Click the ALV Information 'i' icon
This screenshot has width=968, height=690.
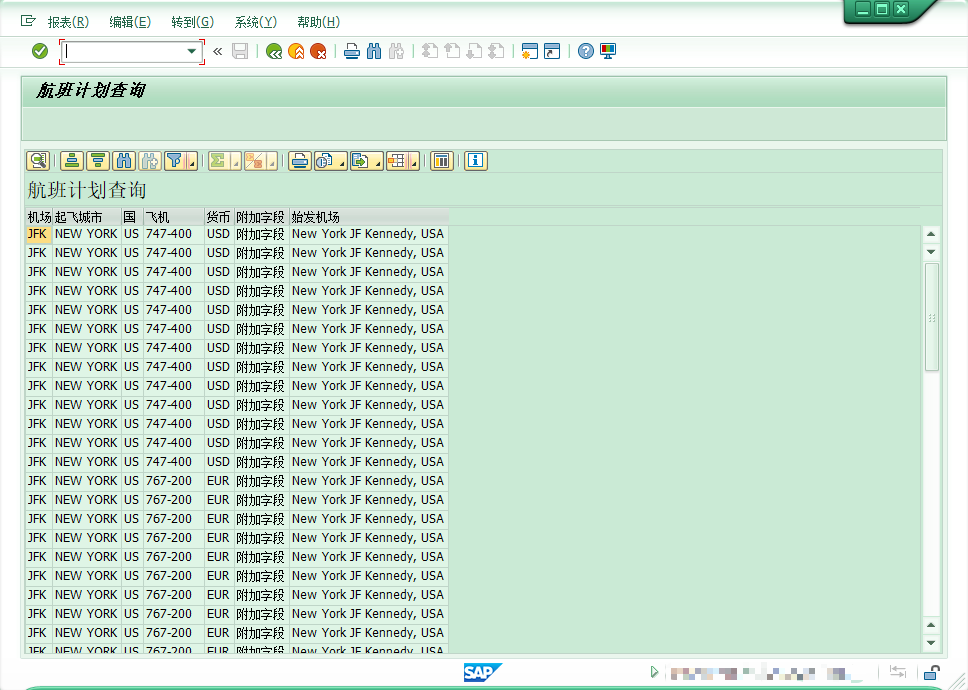[x=475, y=160]
